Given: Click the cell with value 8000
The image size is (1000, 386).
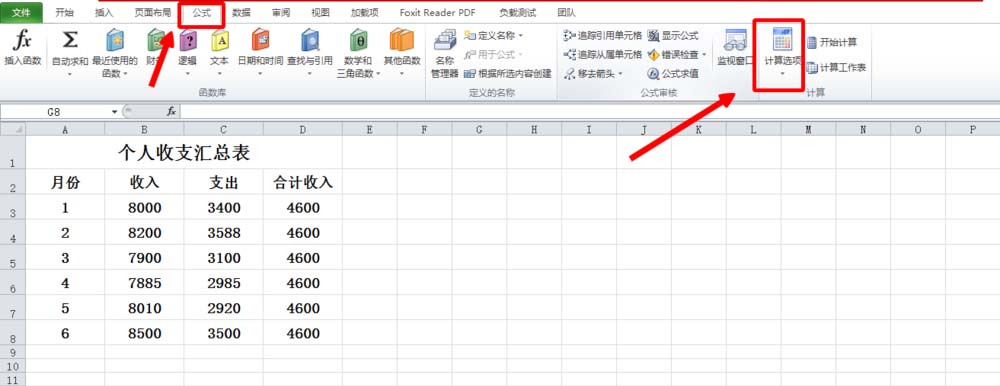Looking at the screenshot, I should click(144, 207).
